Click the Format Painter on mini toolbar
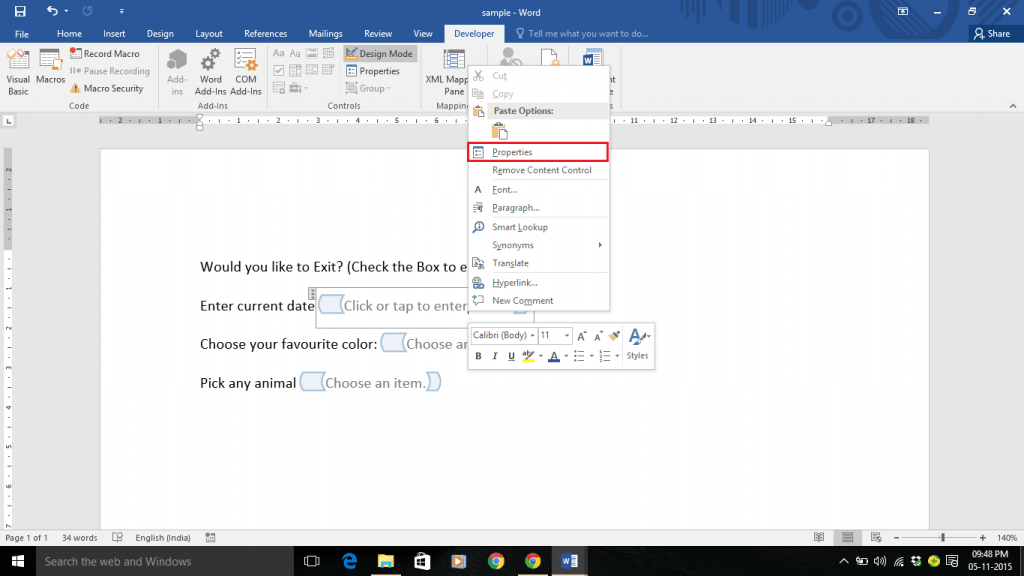 pyautogui.click(x=613, y=335)
